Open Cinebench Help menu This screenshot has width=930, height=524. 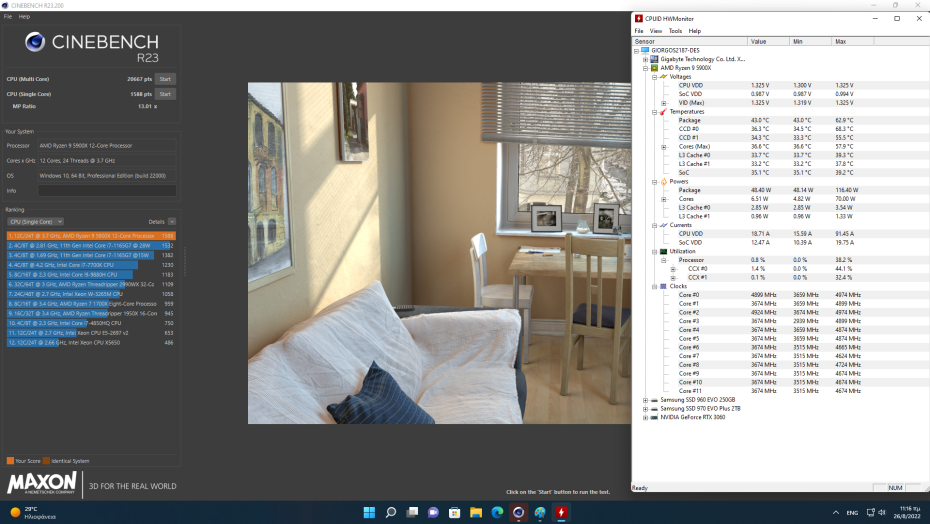tap(24, 17)
